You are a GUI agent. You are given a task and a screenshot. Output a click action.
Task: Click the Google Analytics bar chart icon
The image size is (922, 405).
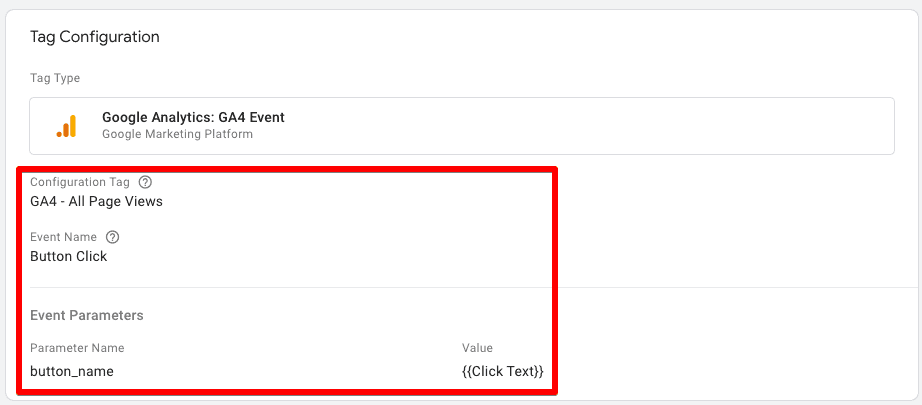(66, 126)
